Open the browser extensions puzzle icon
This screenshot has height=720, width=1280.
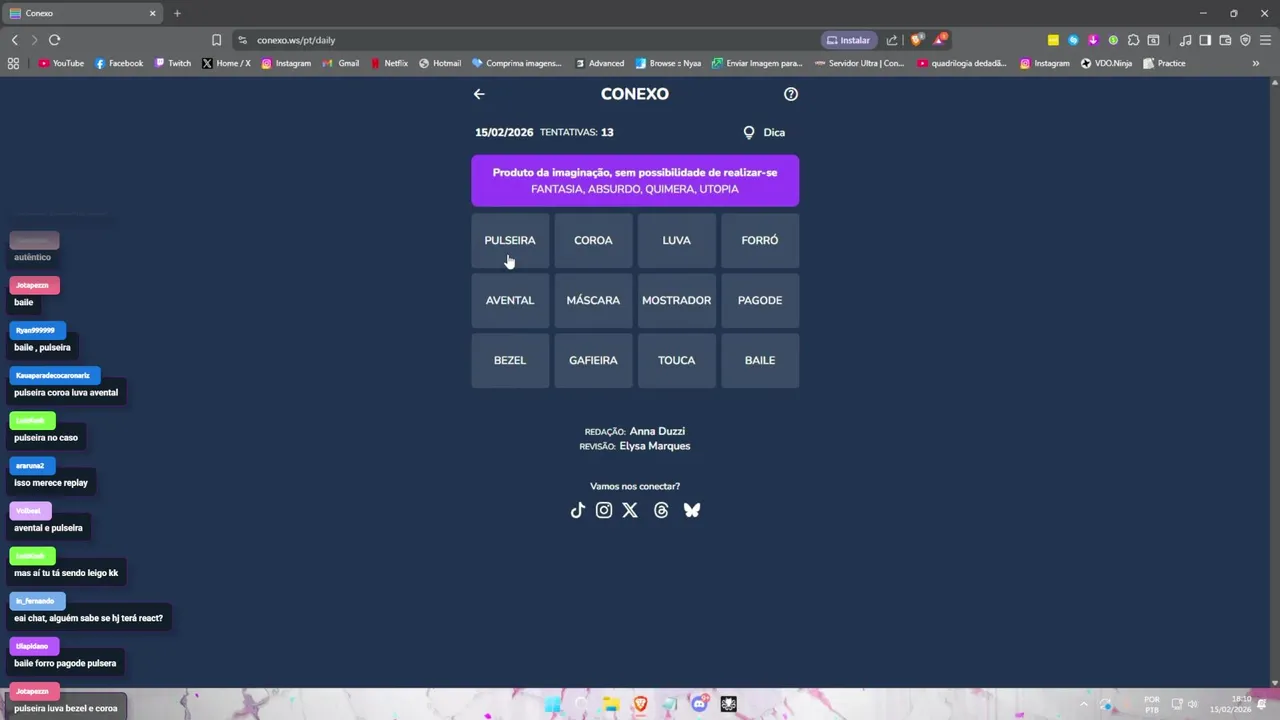click(1133, 40)
